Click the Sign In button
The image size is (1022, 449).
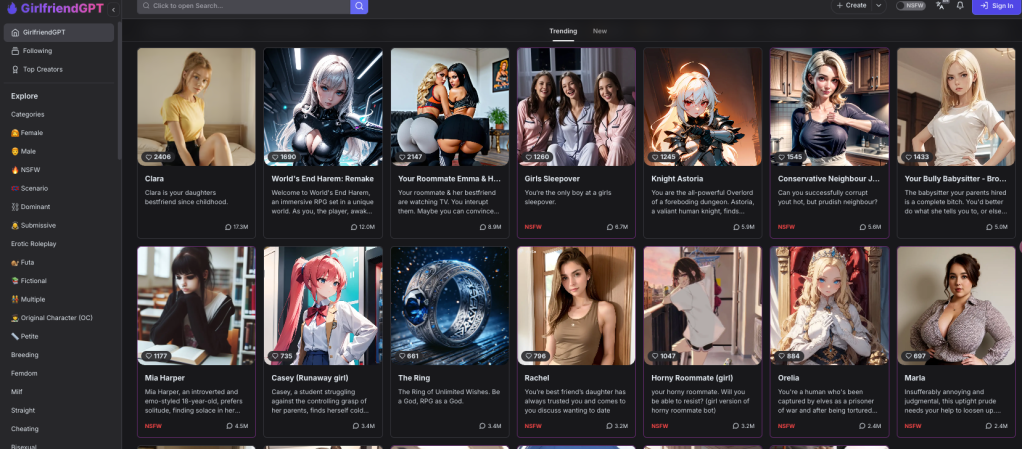pos(996,6)
